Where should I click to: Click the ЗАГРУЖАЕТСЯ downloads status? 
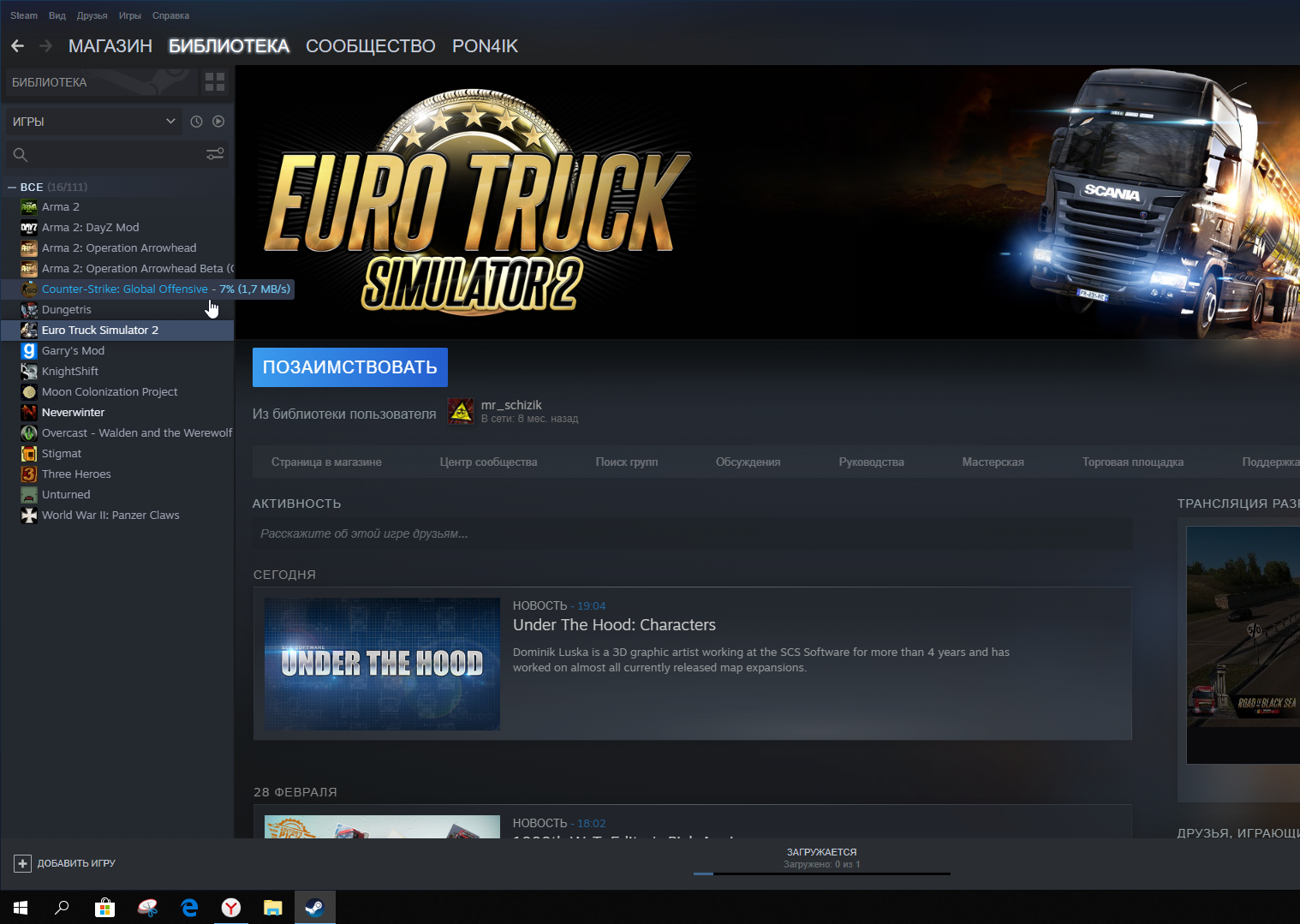click(822, 852)
